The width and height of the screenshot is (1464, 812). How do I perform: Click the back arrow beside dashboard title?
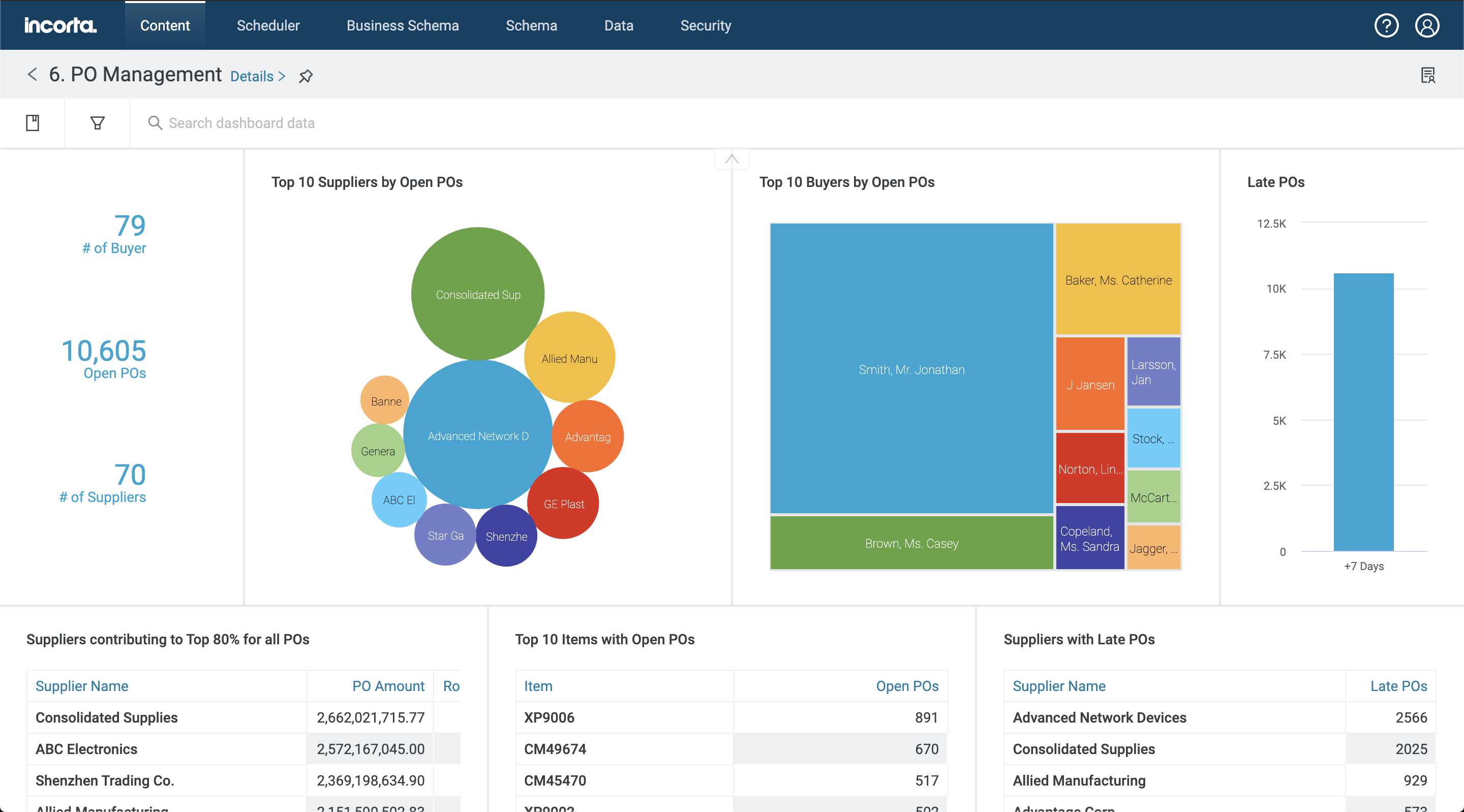coord(33,74)
